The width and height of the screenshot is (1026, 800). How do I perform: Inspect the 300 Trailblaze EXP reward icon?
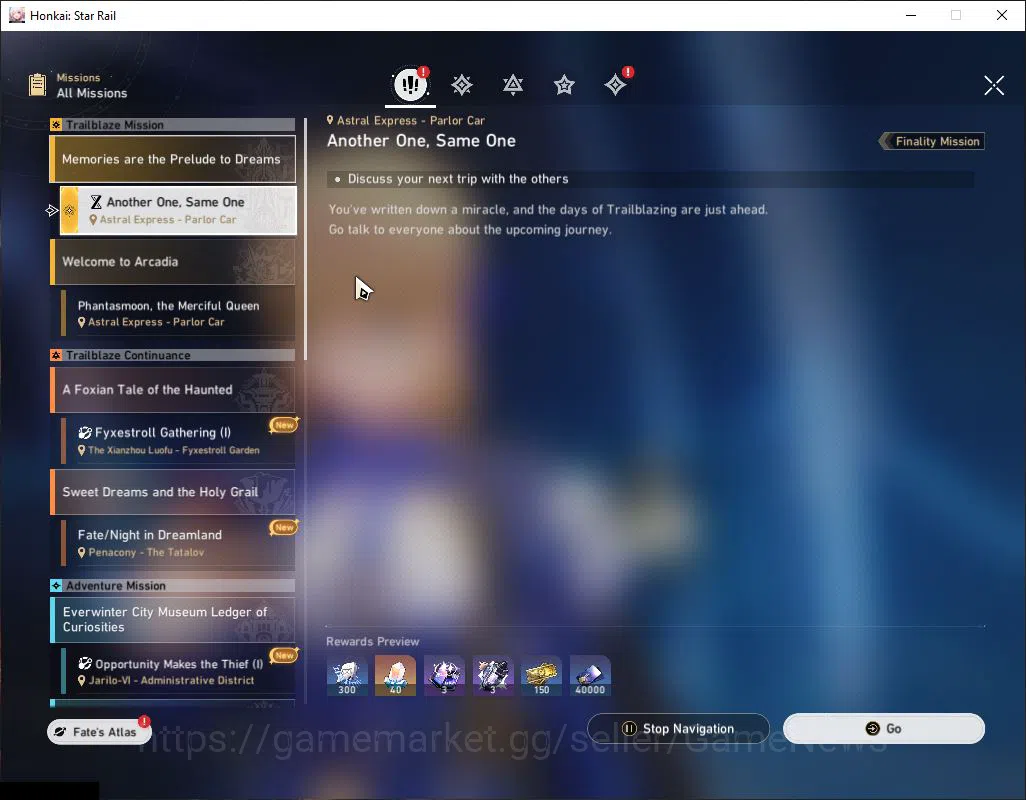click(x=347, y=676)
